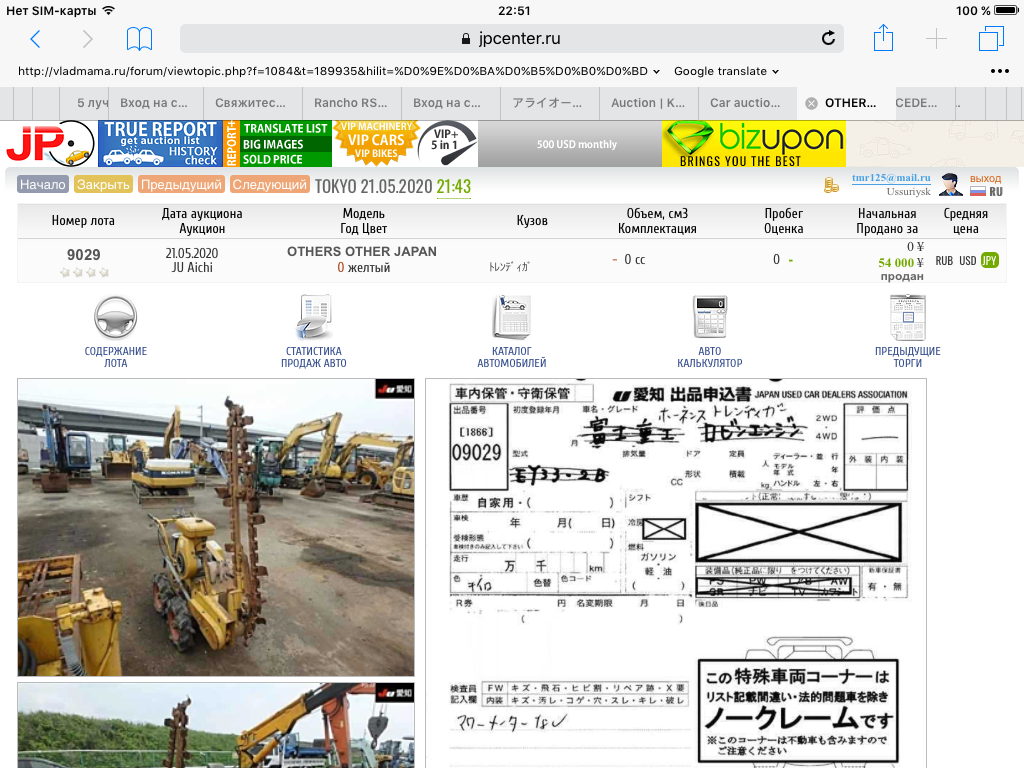Open the first trencher lot photo

tap(216, 527)
